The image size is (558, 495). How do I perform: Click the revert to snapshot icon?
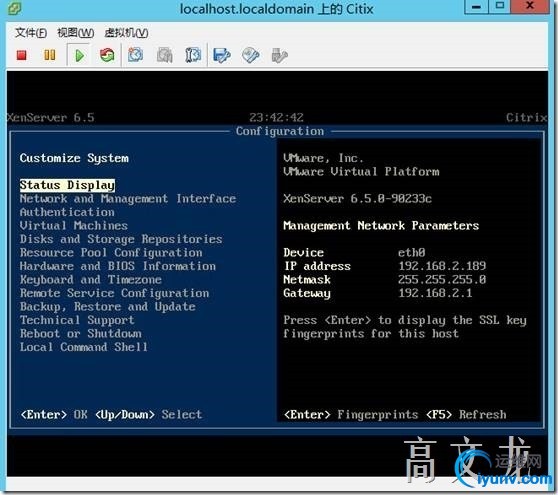(164, 56)
